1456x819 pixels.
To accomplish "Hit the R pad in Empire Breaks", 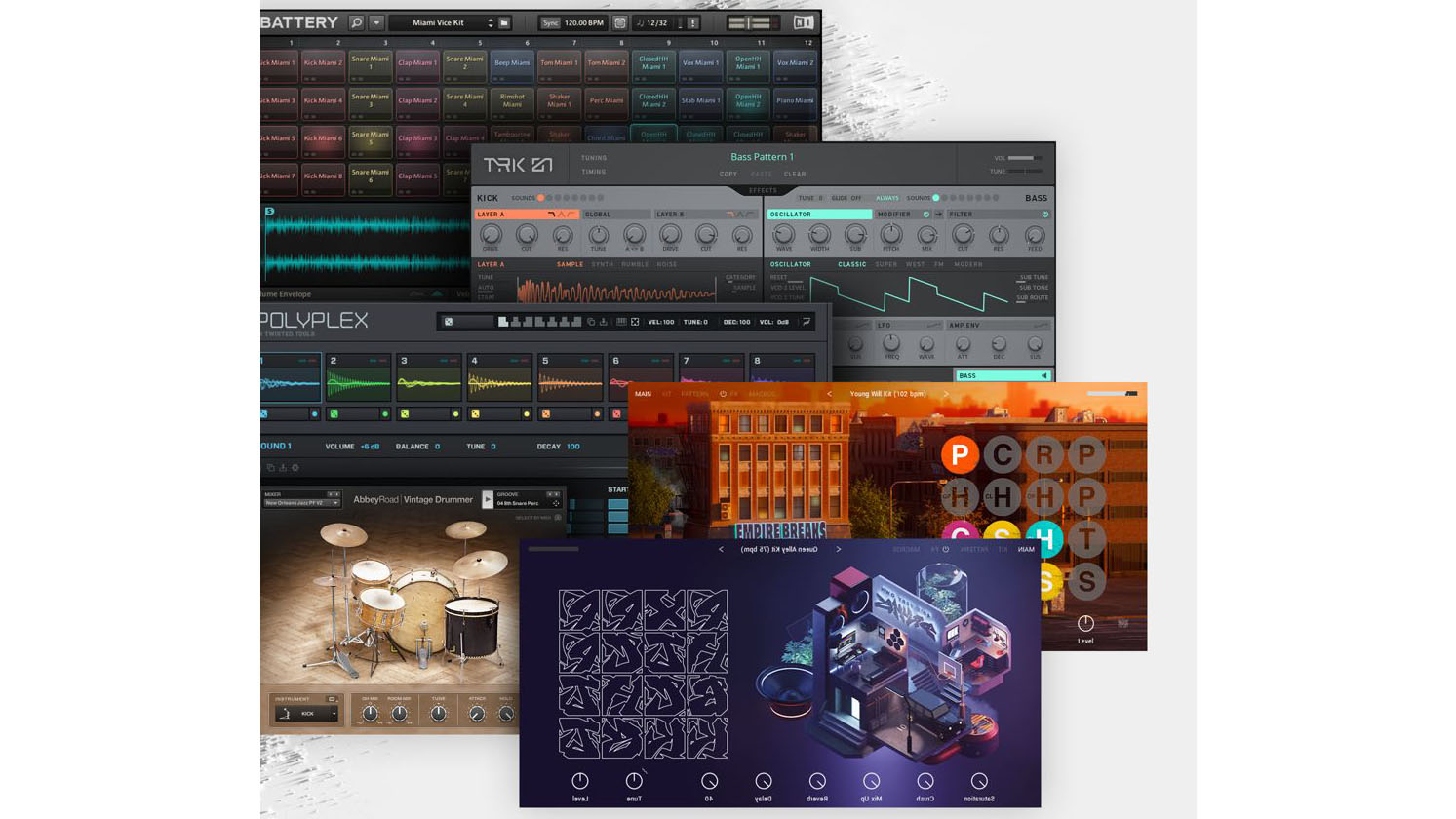I will tap(1044, 454).
